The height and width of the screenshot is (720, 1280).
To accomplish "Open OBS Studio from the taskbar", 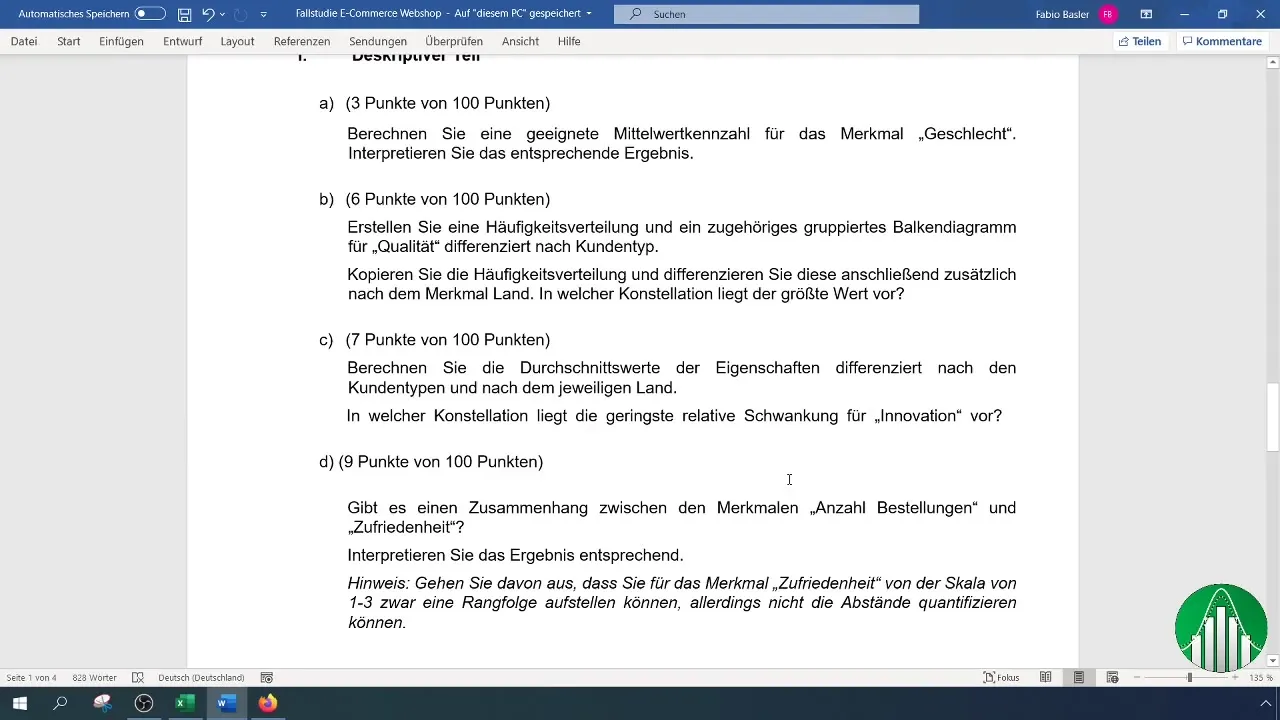I will point(144,703).
